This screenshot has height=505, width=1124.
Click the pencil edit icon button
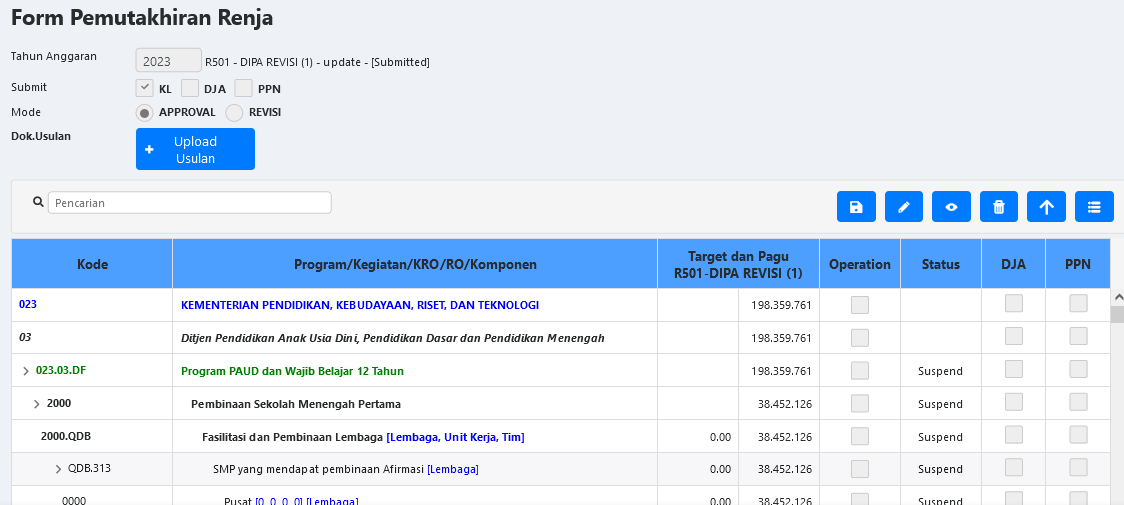(904, 207)
